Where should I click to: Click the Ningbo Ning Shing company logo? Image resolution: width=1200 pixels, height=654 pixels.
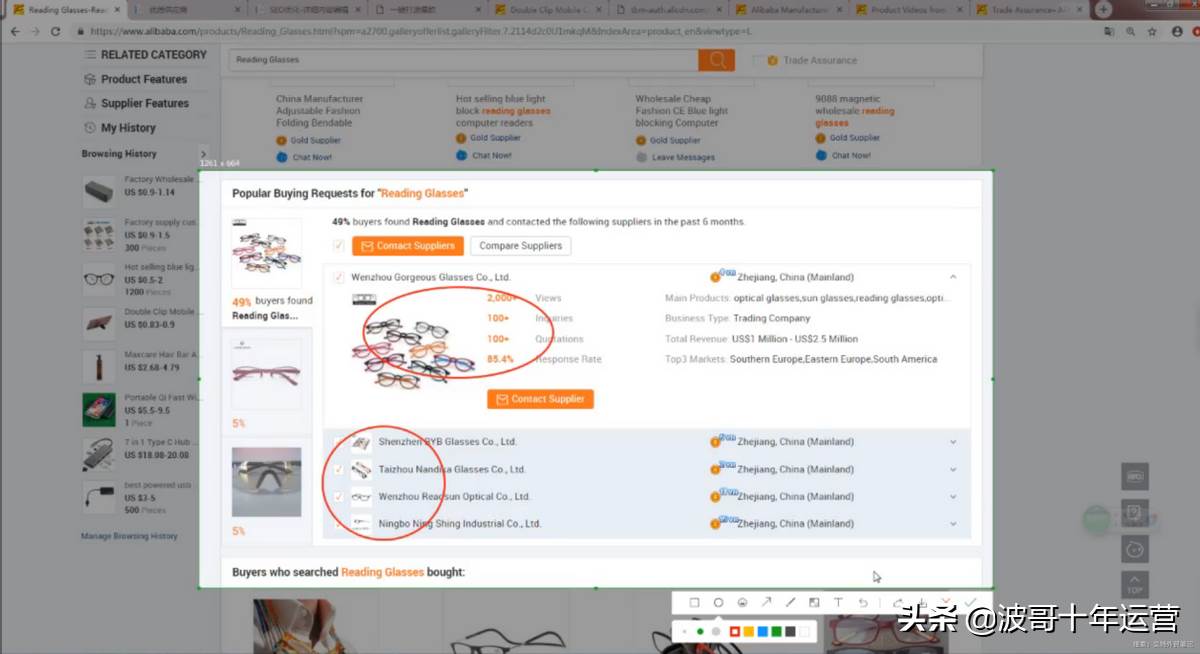(x=361, y=524)
